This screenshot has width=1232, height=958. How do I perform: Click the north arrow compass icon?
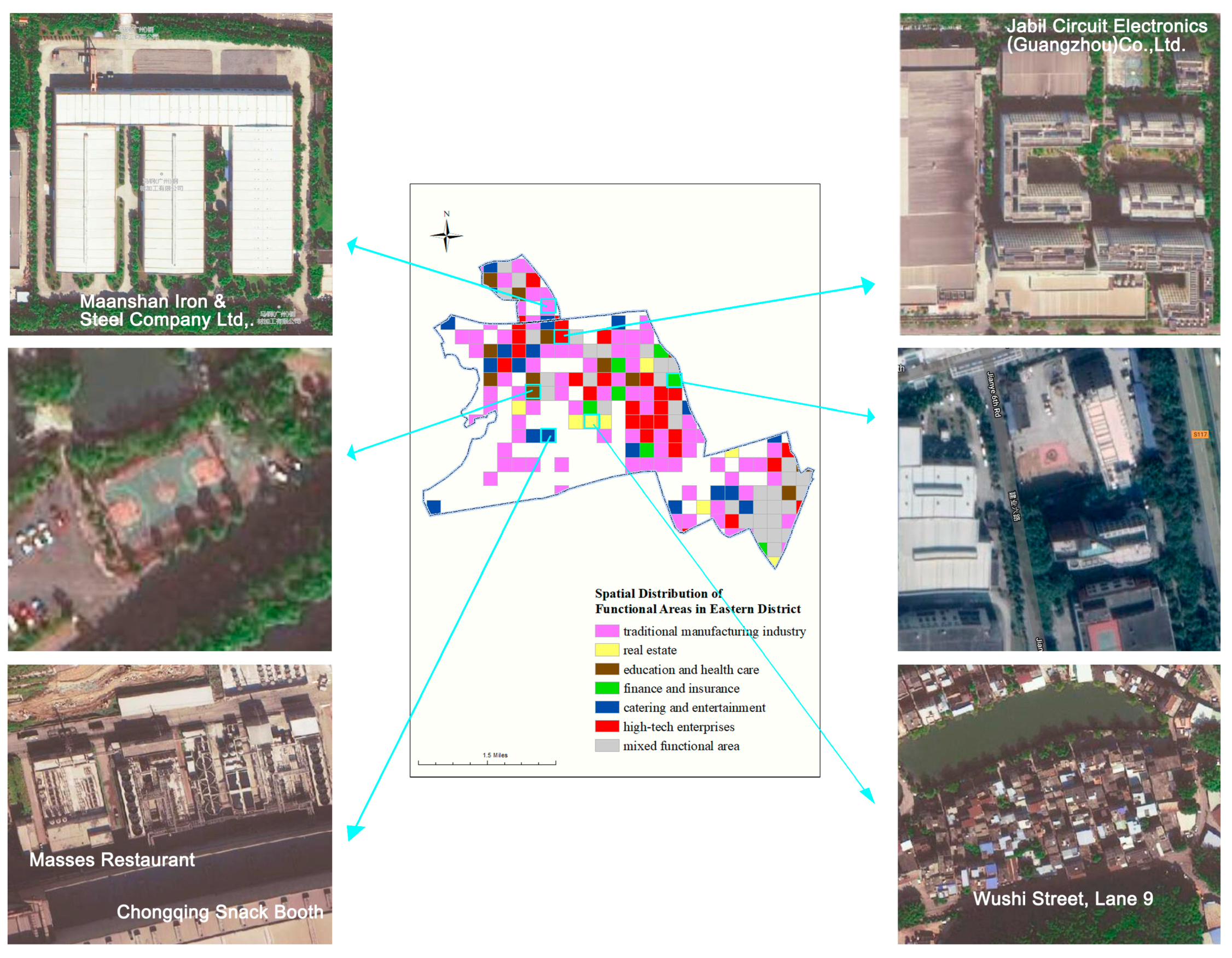(x=446, y=235)
